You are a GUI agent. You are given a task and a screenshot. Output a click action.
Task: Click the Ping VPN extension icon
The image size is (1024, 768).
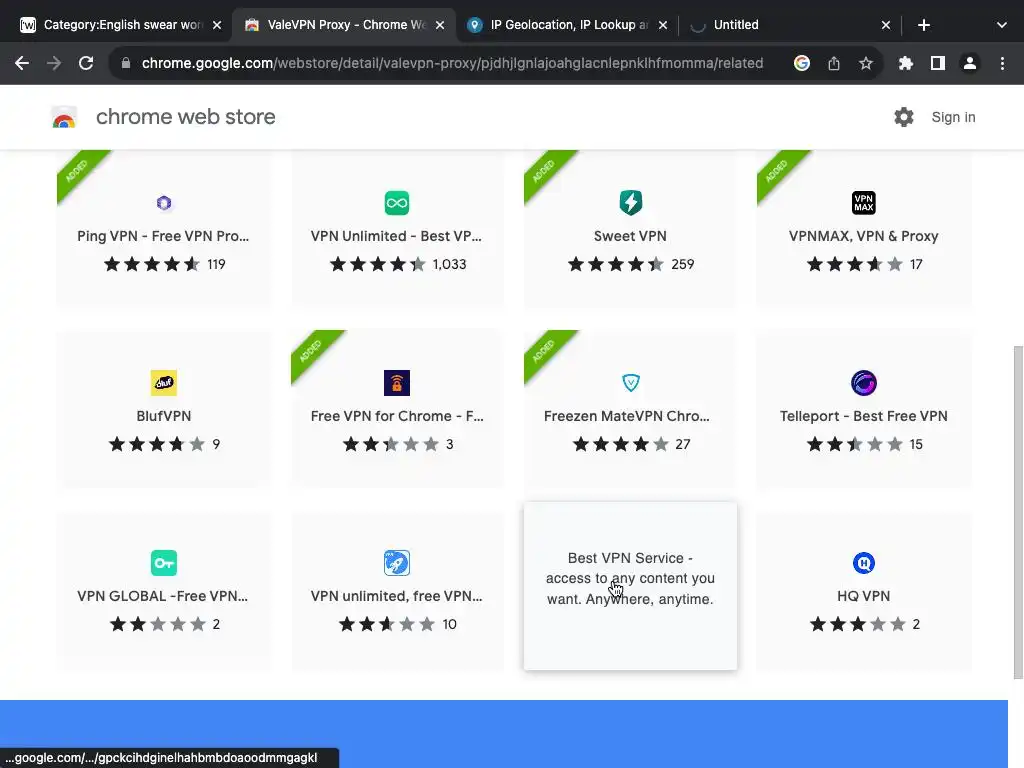click(x=164, y=203)
